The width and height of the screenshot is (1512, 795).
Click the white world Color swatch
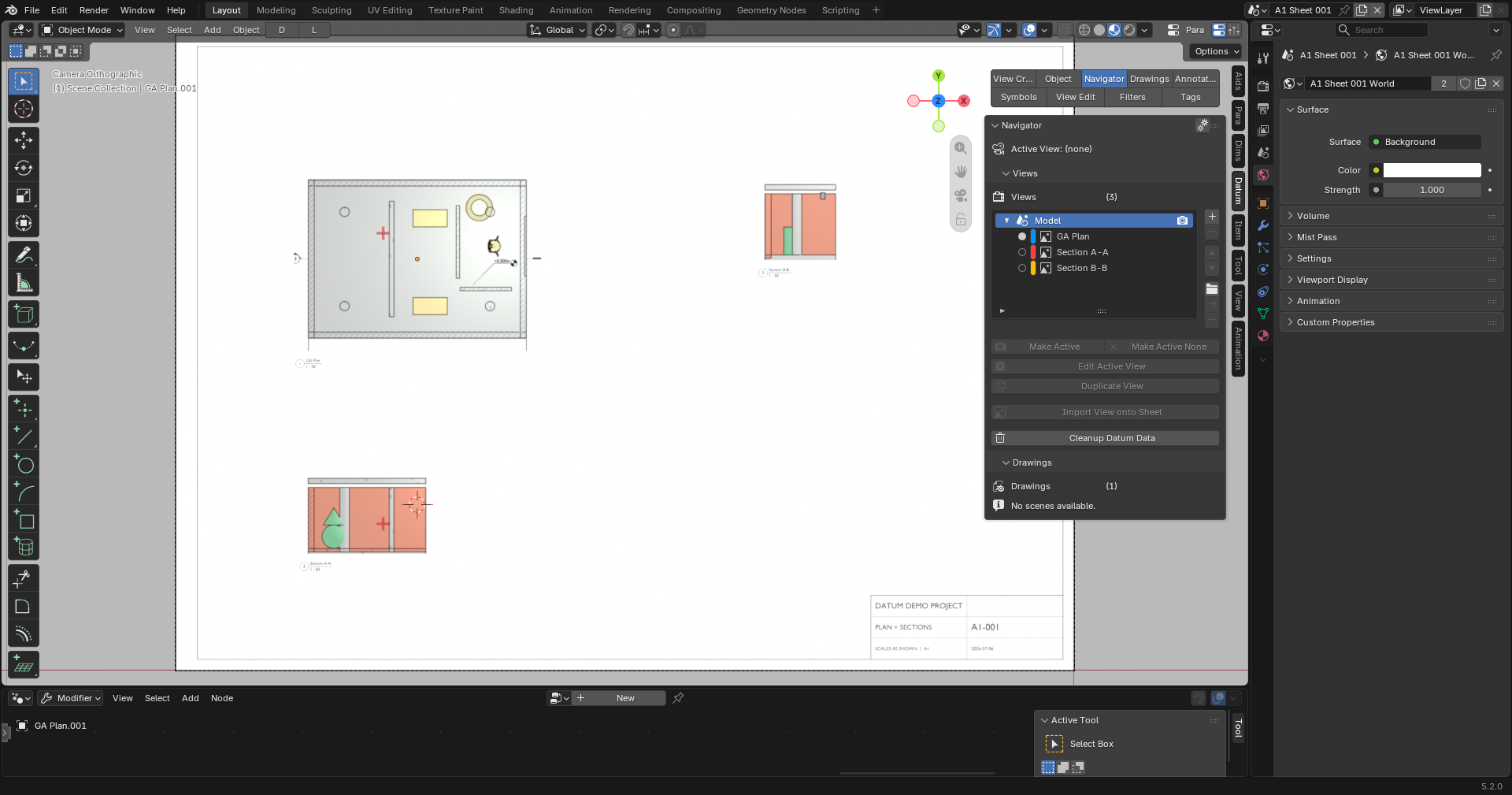[1432, 170]
